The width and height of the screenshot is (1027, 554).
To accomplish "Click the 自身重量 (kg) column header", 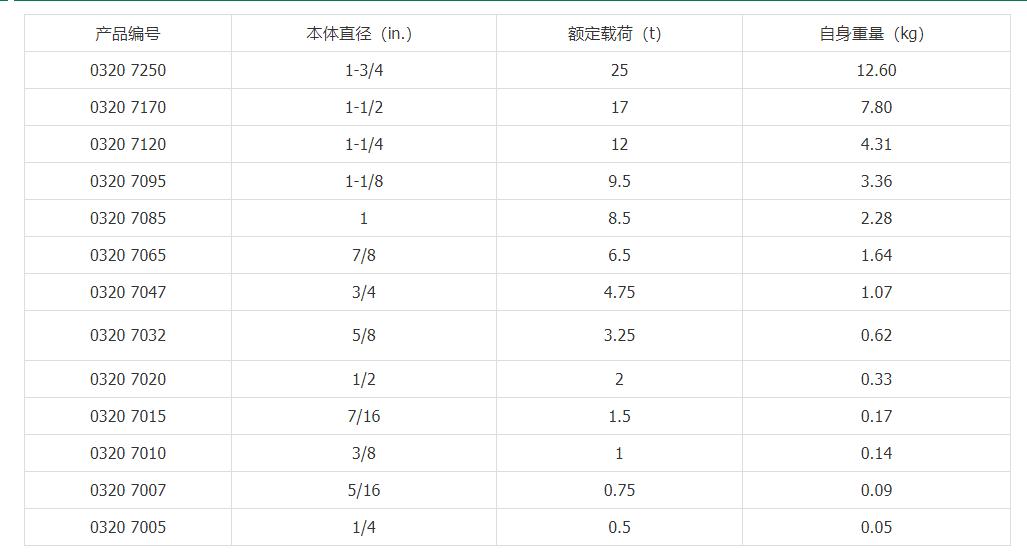I will click(876, 33).
